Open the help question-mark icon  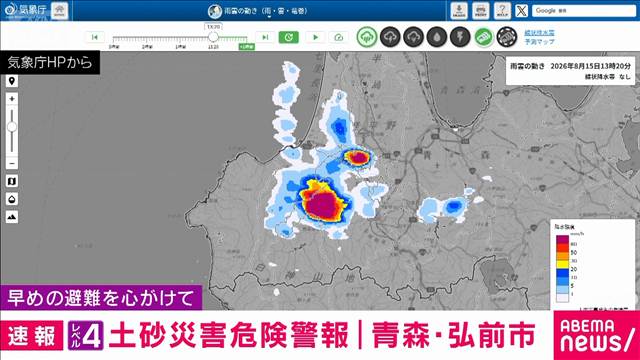pyautogui.click(x=502, y=11)
